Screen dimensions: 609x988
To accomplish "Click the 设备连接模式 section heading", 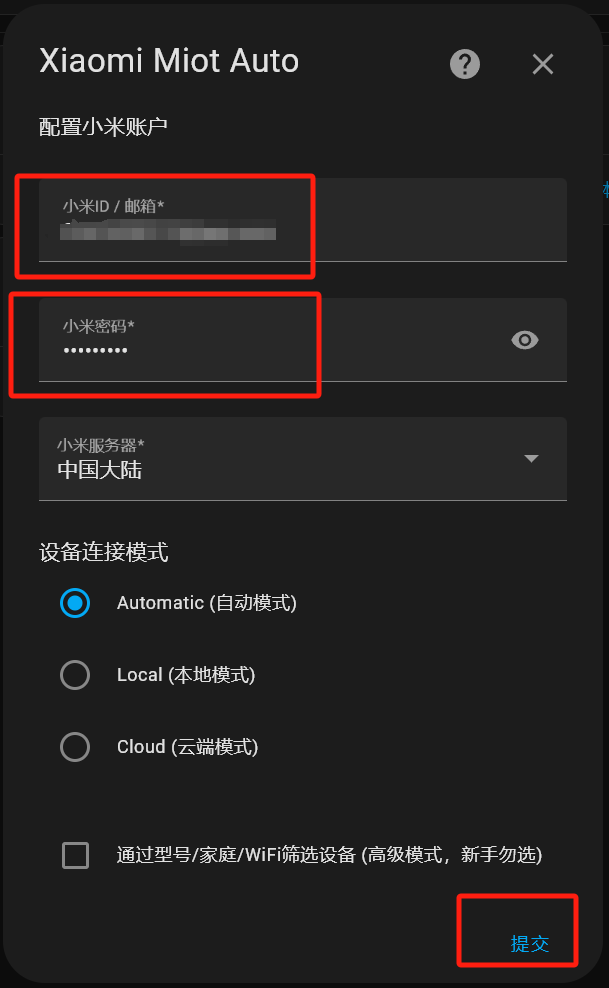I will [104, 553].
